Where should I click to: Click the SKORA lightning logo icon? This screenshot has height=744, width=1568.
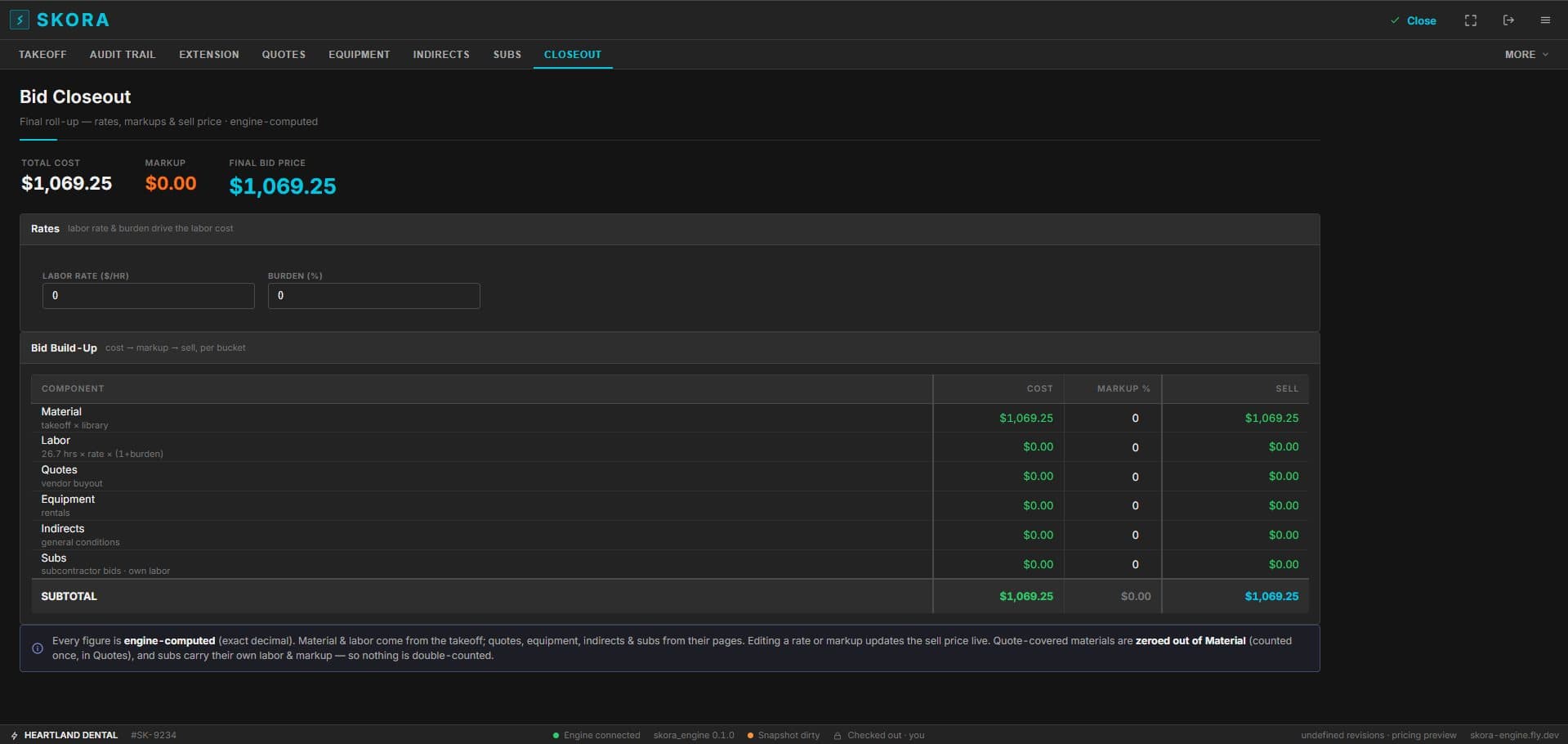click(19, 20)
